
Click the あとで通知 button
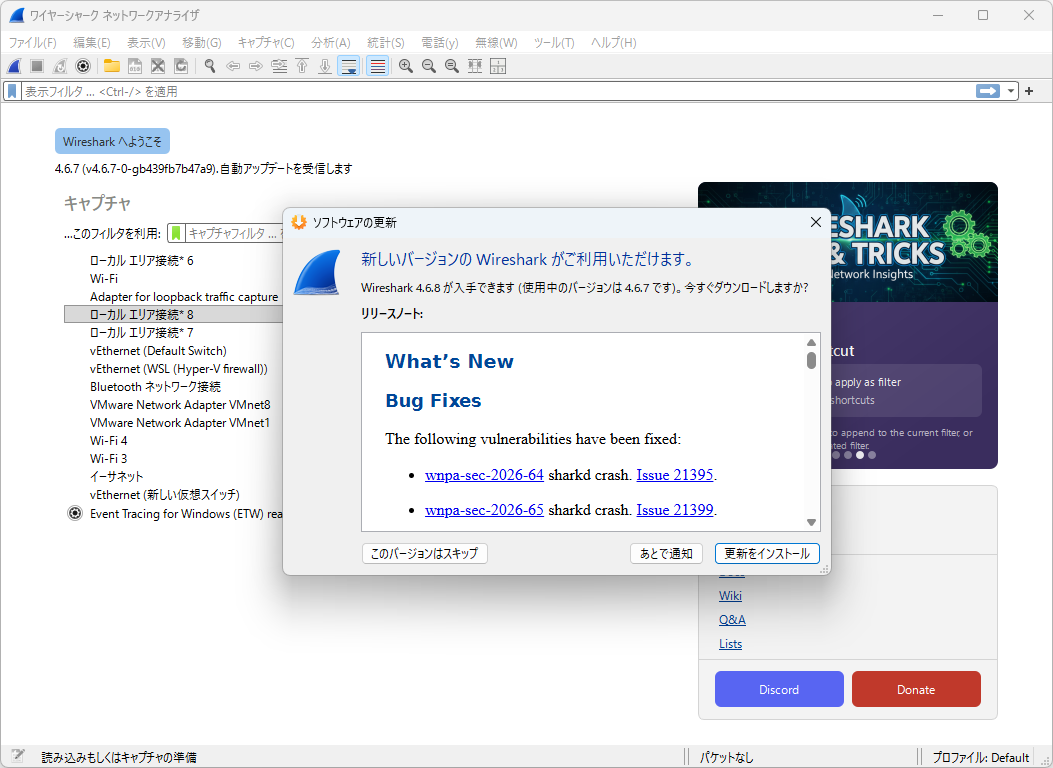point(666,553)
